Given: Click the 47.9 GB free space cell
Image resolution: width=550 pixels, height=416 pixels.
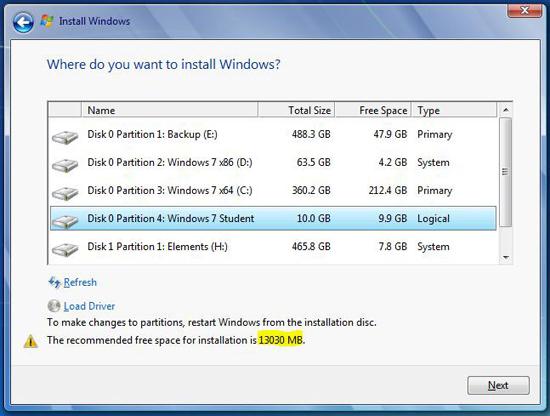Looking at the screenshot, I should pos(390,134).
